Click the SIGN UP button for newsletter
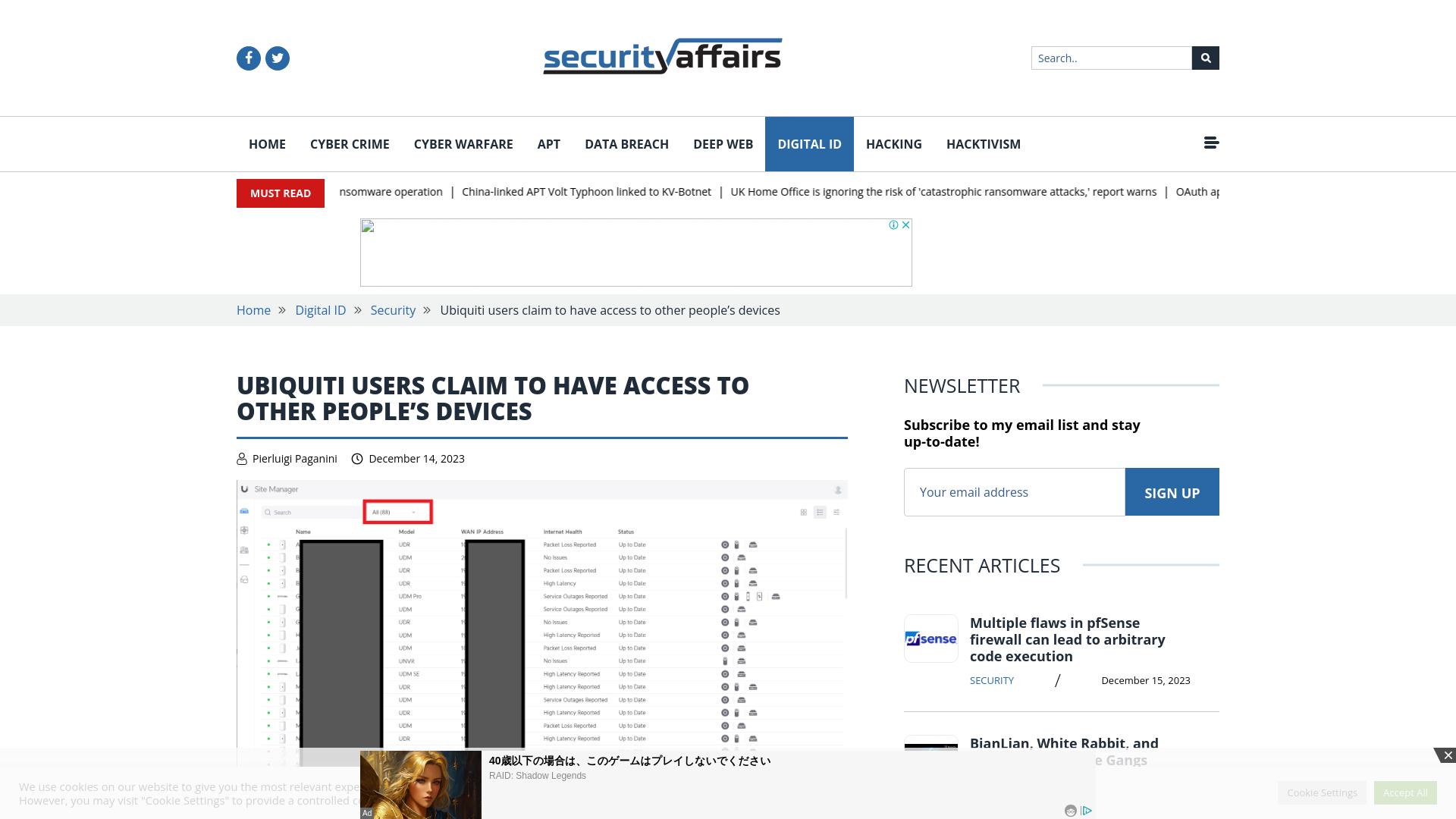 (x=1172, y=491)
